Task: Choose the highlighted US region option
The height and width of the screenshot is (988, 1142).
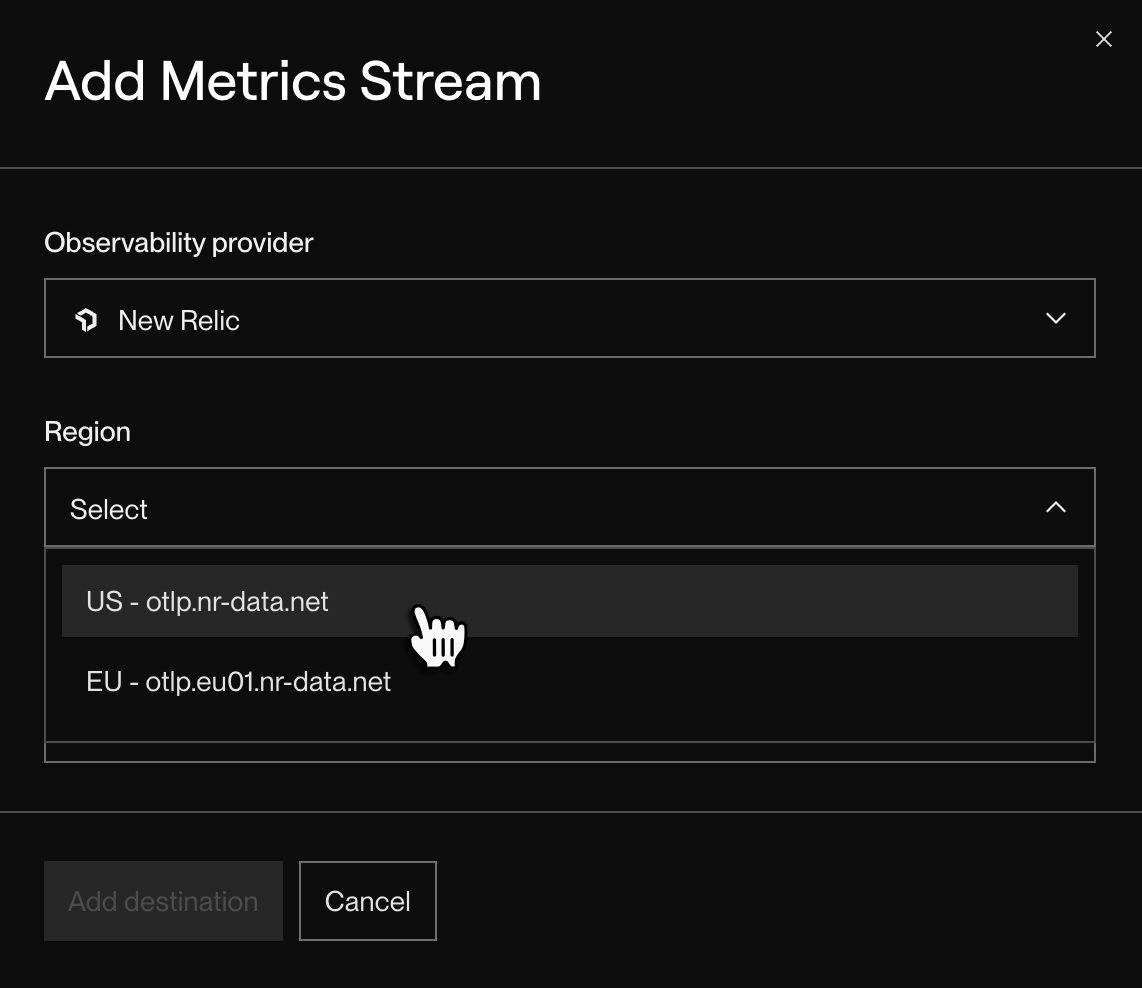Action: 207,601
